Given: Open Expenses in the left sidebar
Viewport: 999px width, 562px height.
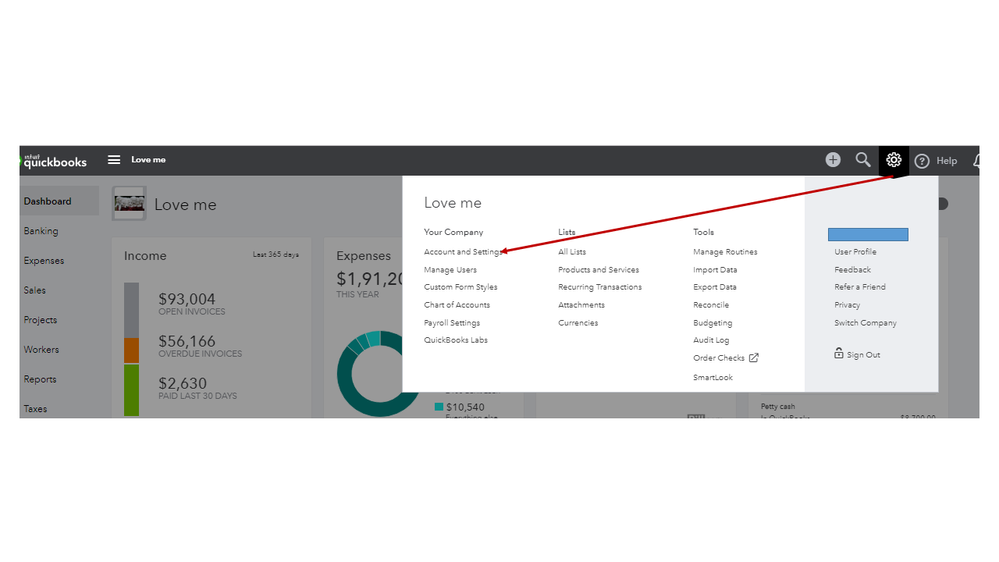Looking at the screenshot, I should pyautogui.click(x=44, y=261).
